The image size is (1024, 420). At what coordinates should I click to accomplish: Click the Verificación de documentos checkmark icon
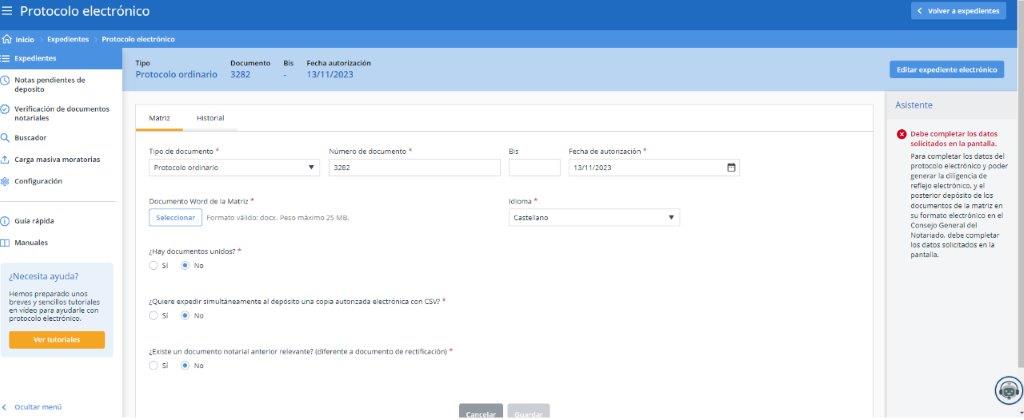point(6,109)
